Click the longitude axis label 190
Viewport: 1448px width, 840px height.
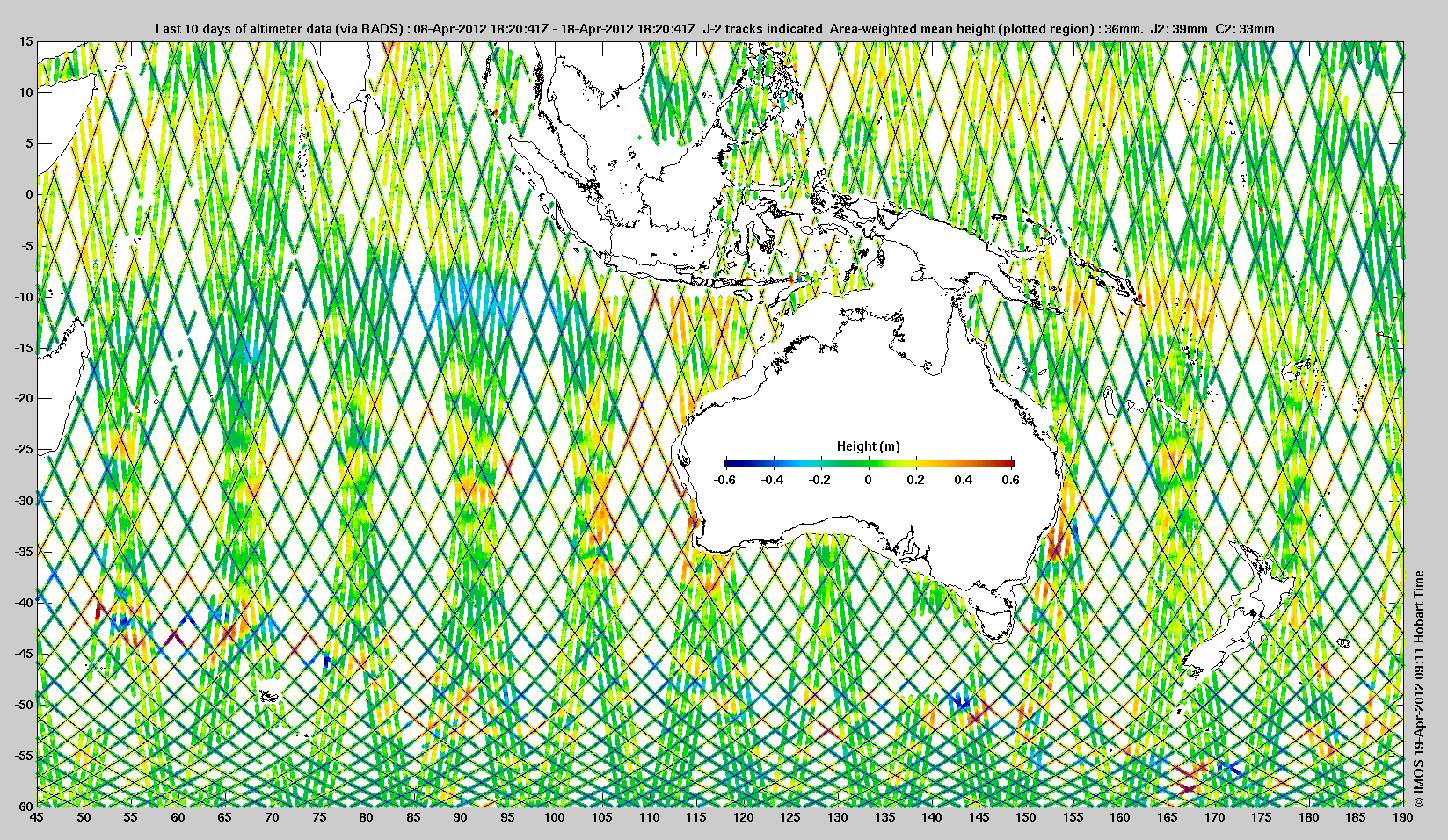pos(1403,817)
